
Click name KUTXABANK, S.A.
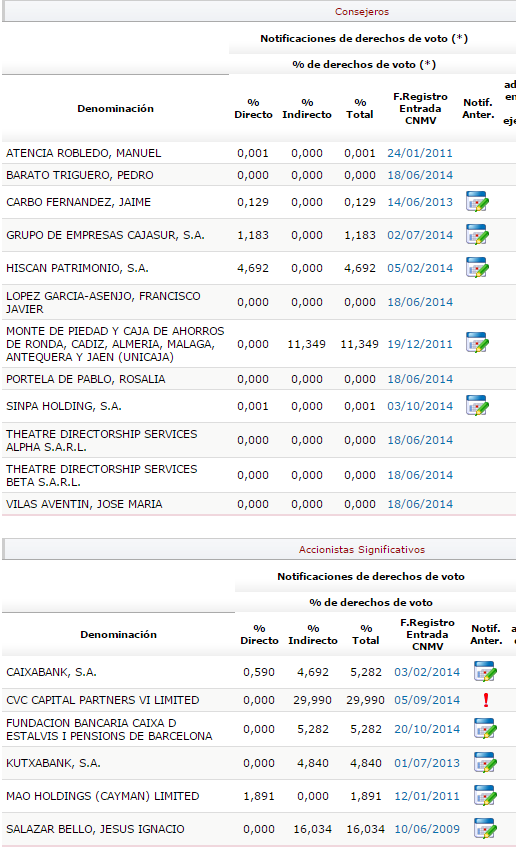(x=53, y=763)
